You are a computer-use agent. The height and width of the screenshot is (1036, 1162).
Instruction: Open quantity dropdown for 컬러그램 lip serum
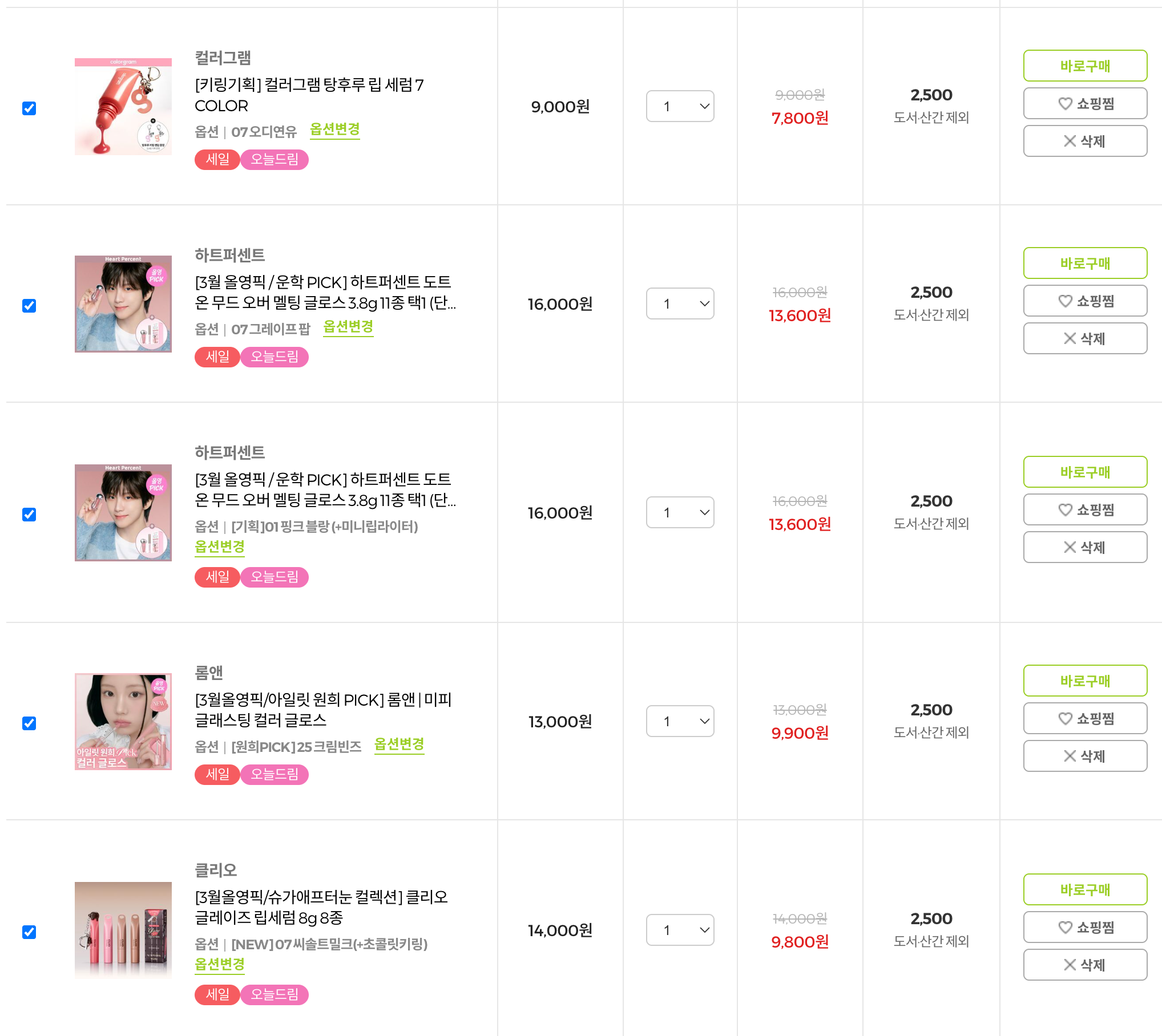click(680, 106)
